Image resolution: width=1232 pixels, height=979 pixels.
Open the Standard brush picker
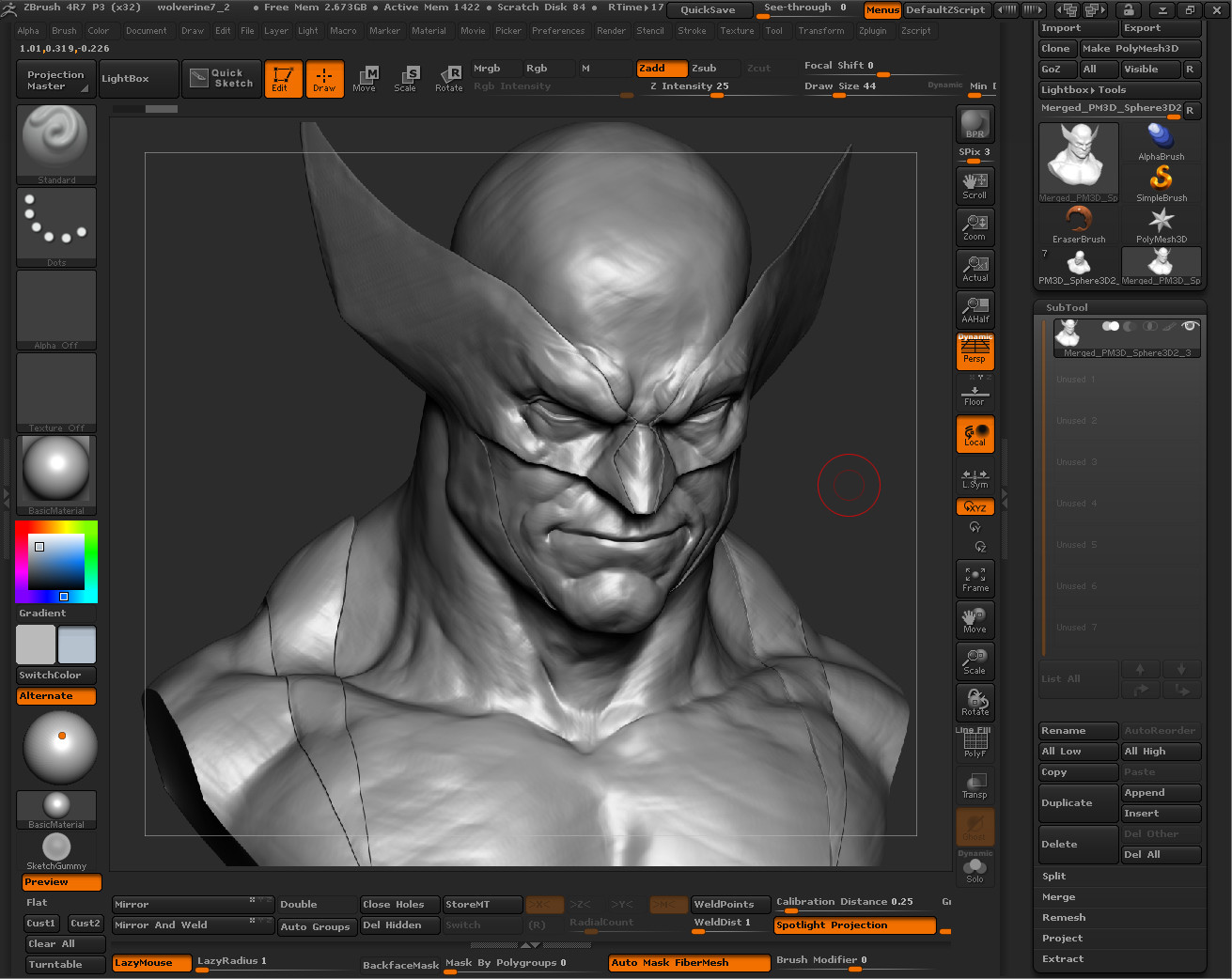(56, 145)
